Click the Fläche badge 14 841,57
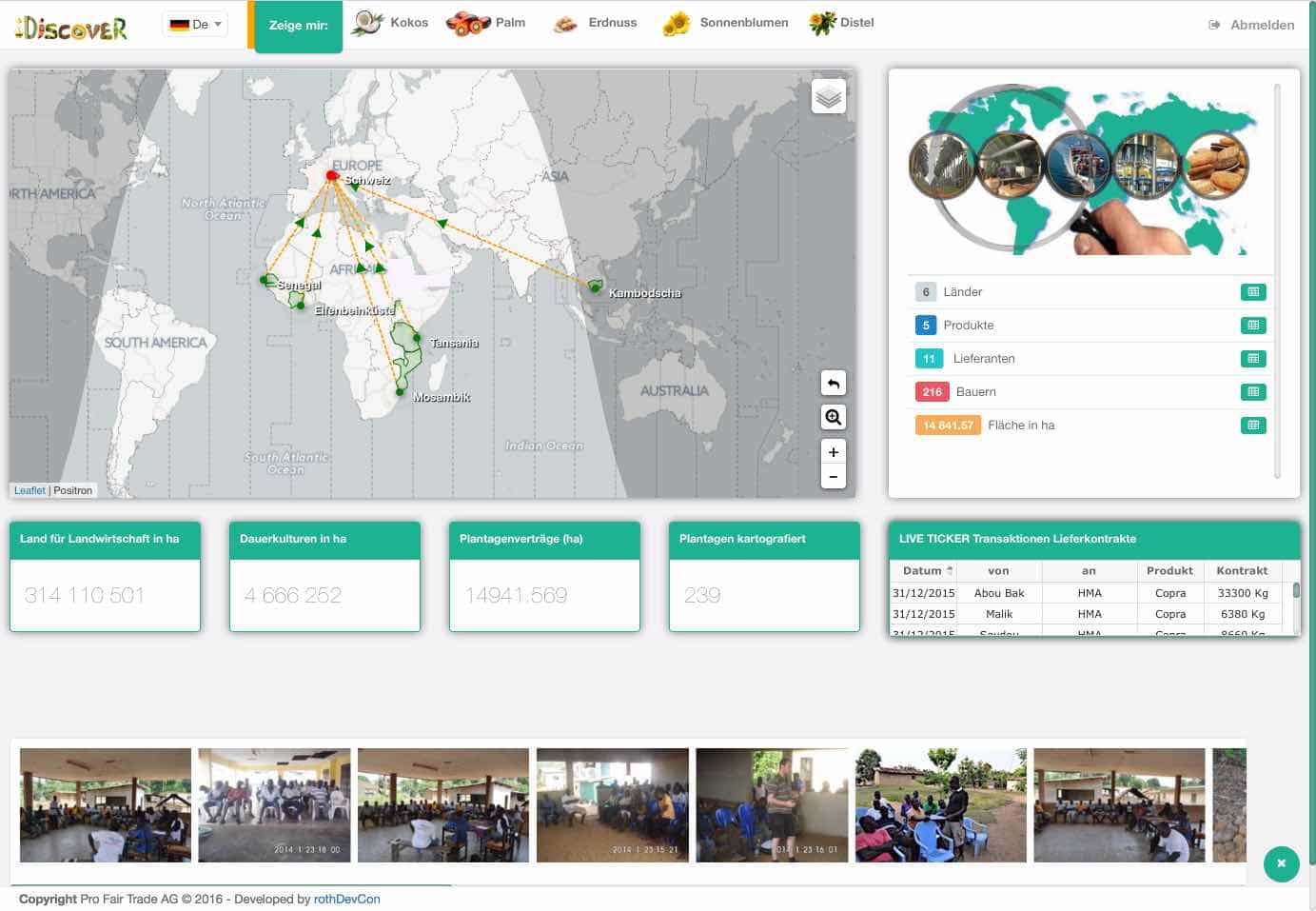The image size is (1316, 911). [x=949, y=426]
